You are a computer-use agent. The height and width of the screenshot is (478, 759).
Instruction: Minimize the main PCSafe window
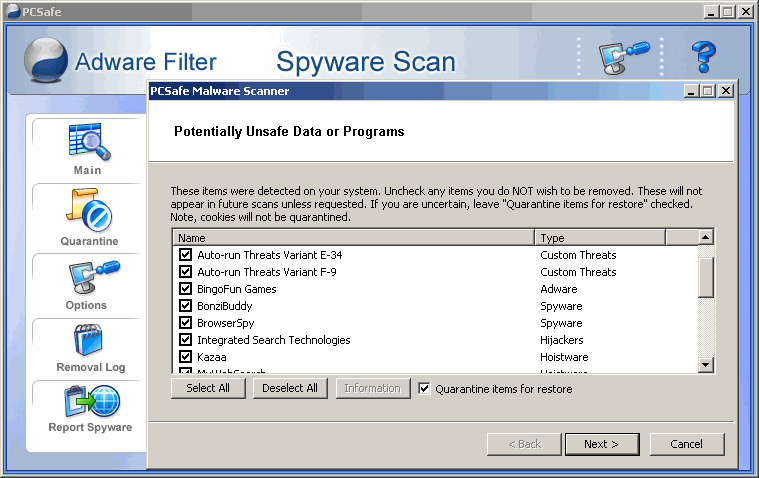tap(711, 12)
